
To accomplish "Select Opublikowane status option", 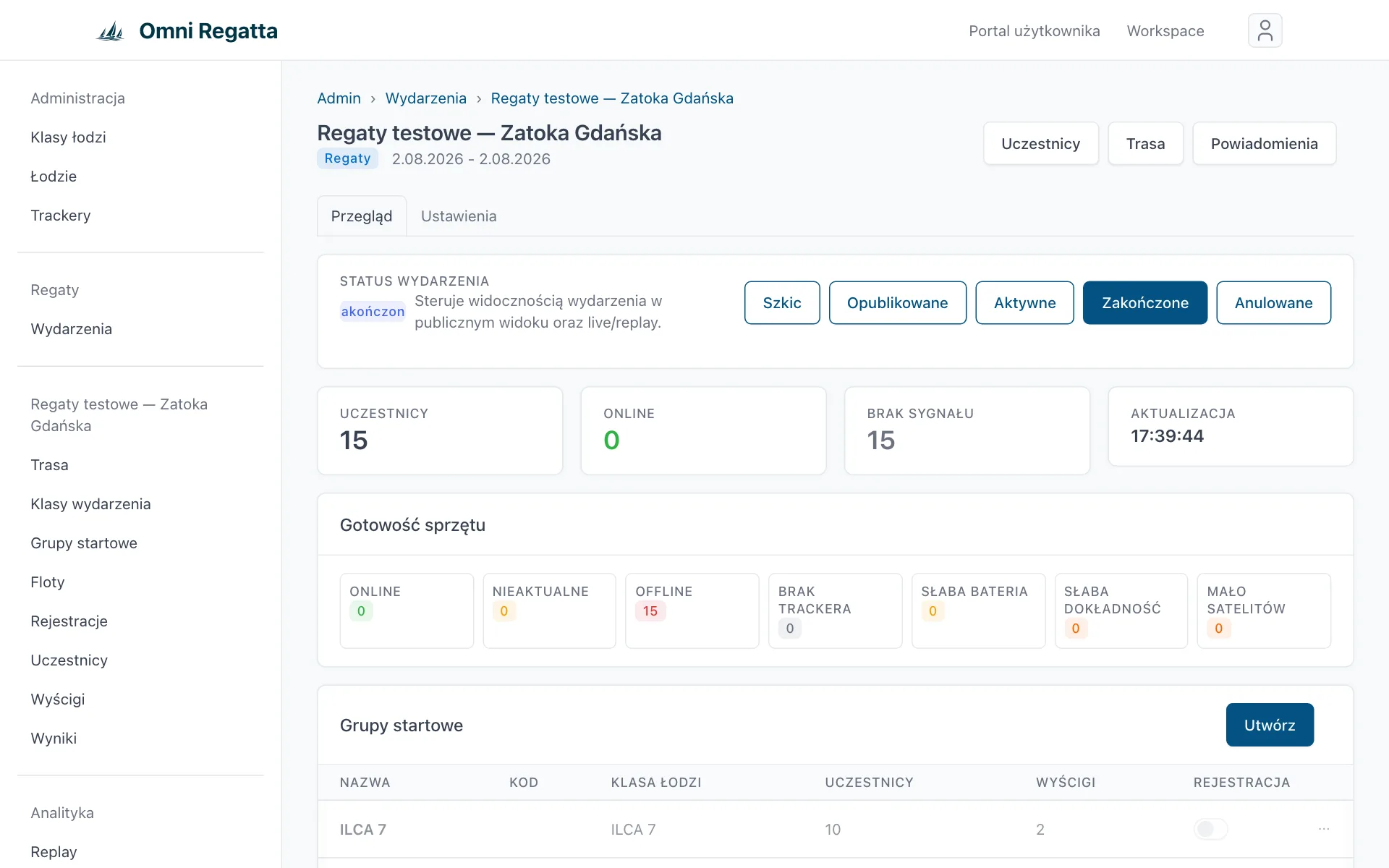I will [x=897, y=302].
